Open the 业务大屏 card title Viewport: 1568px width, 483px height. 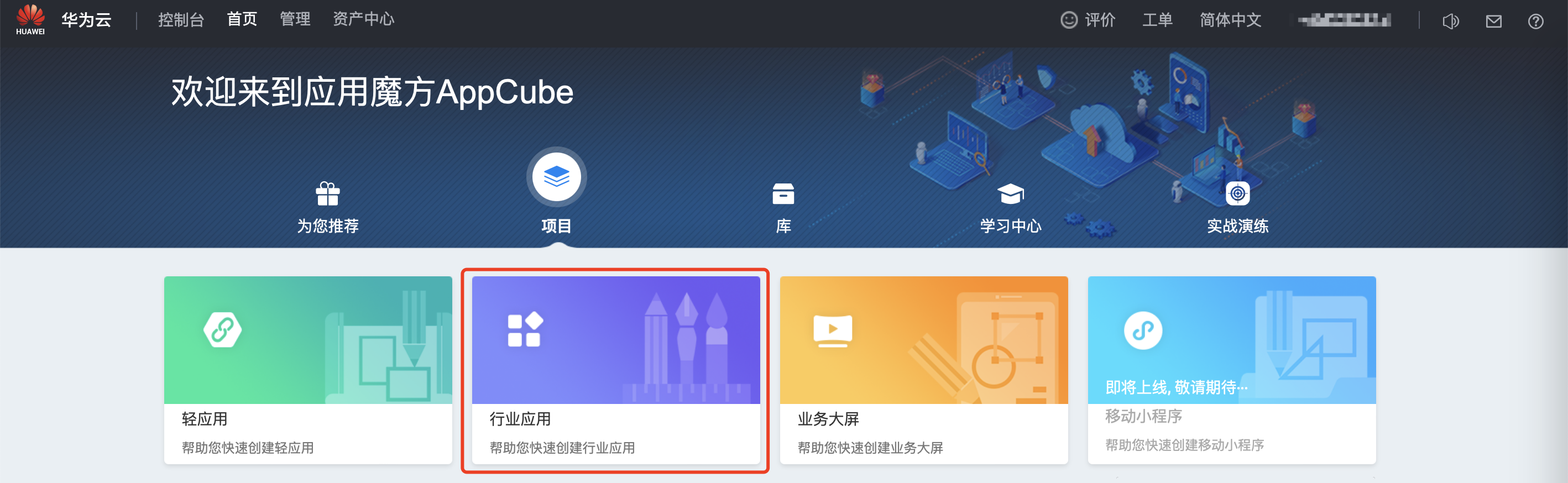coord(828,419)
